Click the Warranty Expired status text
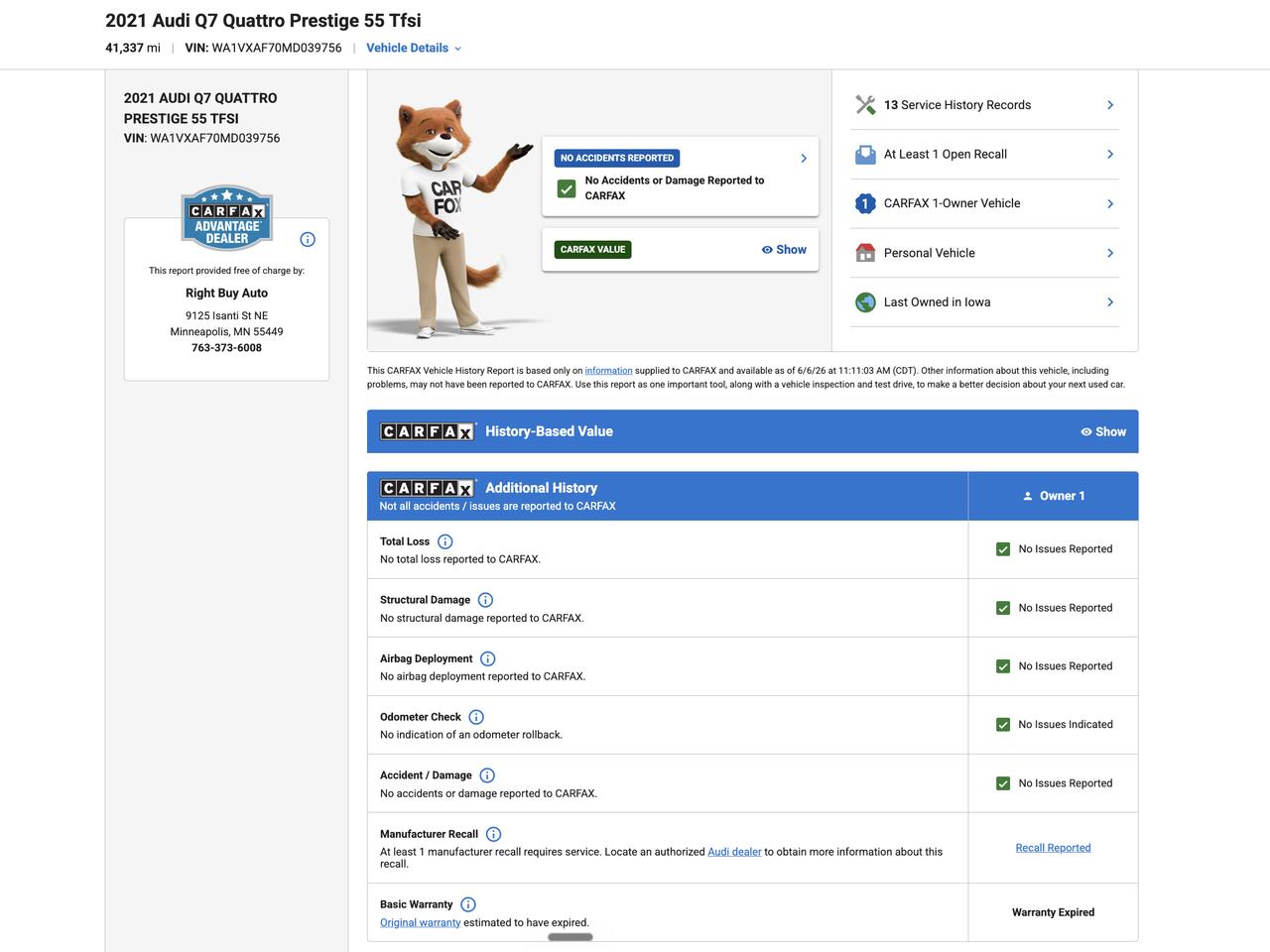Viewport: 1270px width, 952px height. pos(1053,912)
